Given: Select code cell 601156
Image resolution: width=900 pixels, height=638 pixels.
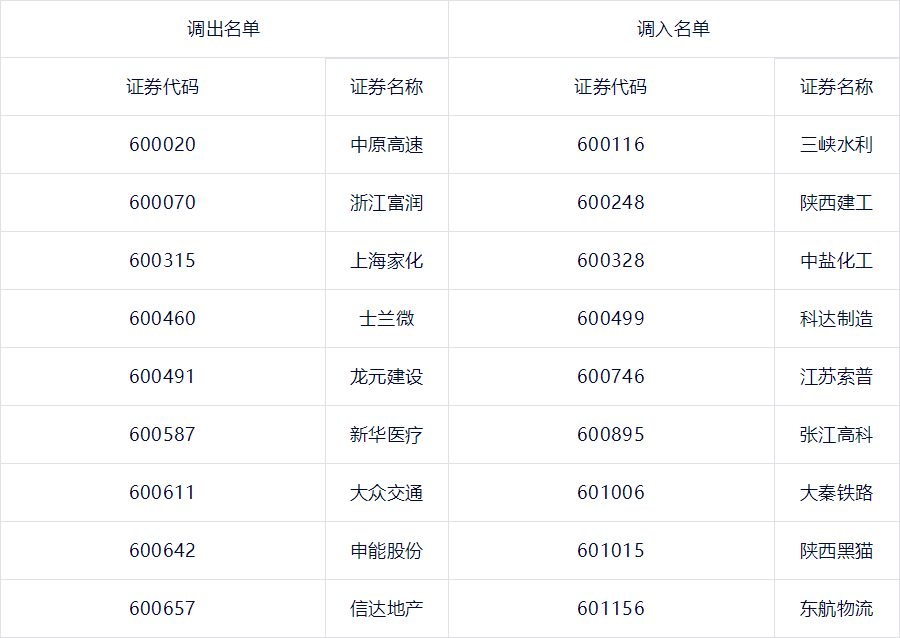Looking at the screenshot, I should 611,608.
